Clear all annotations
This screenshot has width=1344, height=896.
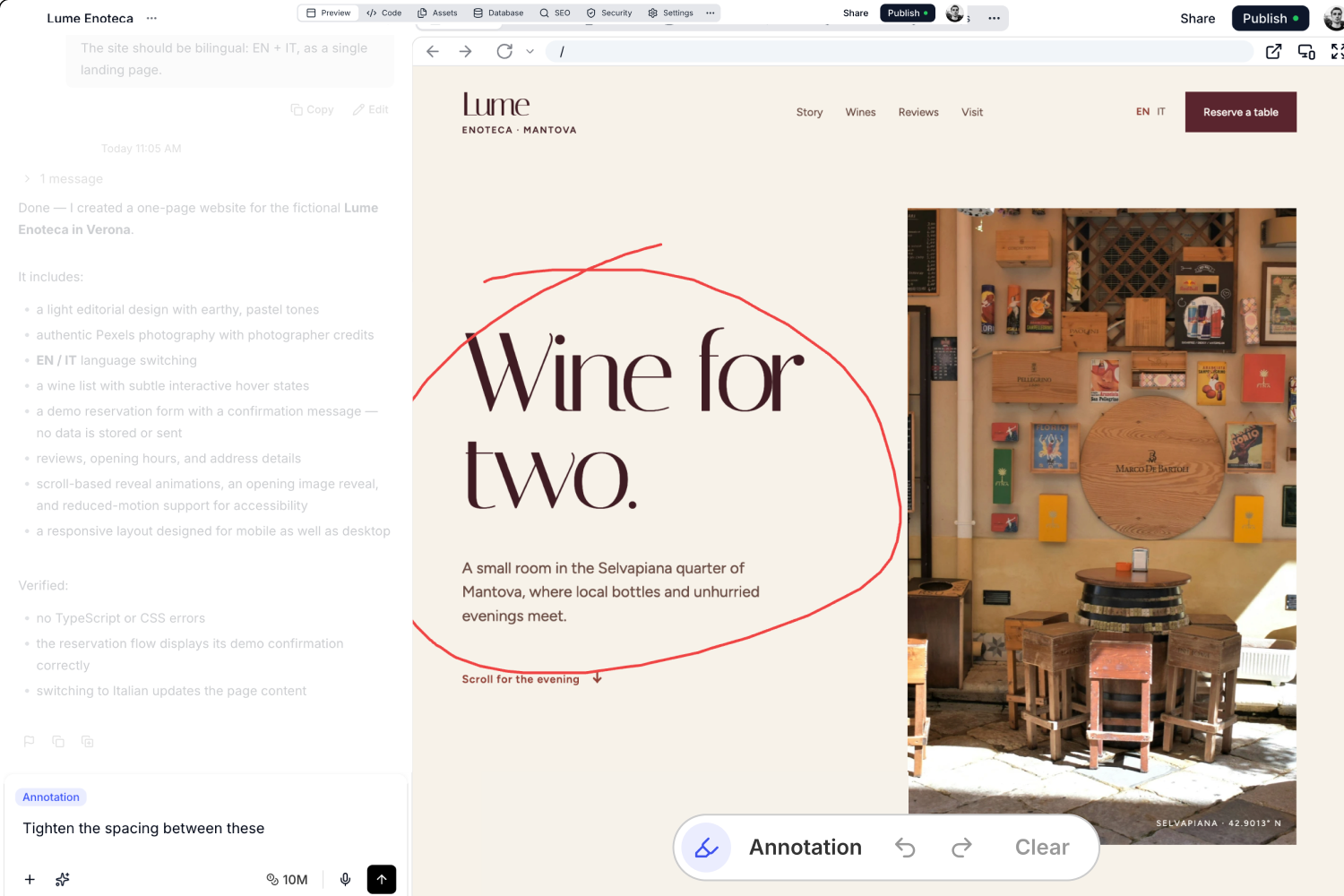point(1042,848)
